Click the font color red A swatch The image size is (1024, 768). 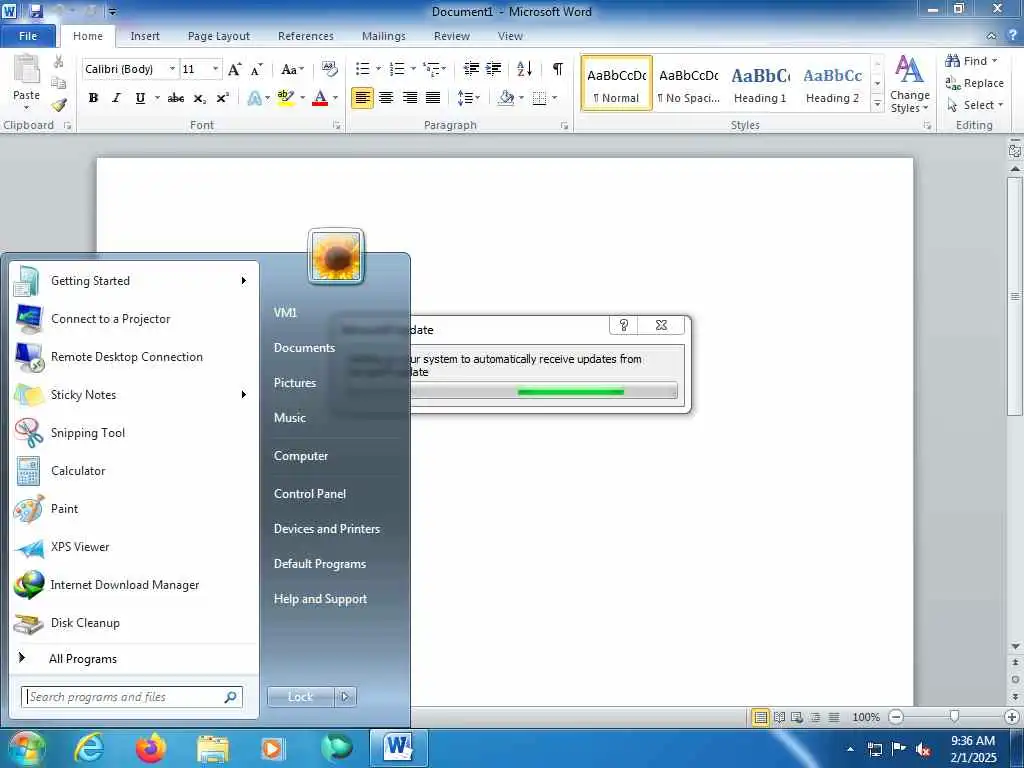320,98
